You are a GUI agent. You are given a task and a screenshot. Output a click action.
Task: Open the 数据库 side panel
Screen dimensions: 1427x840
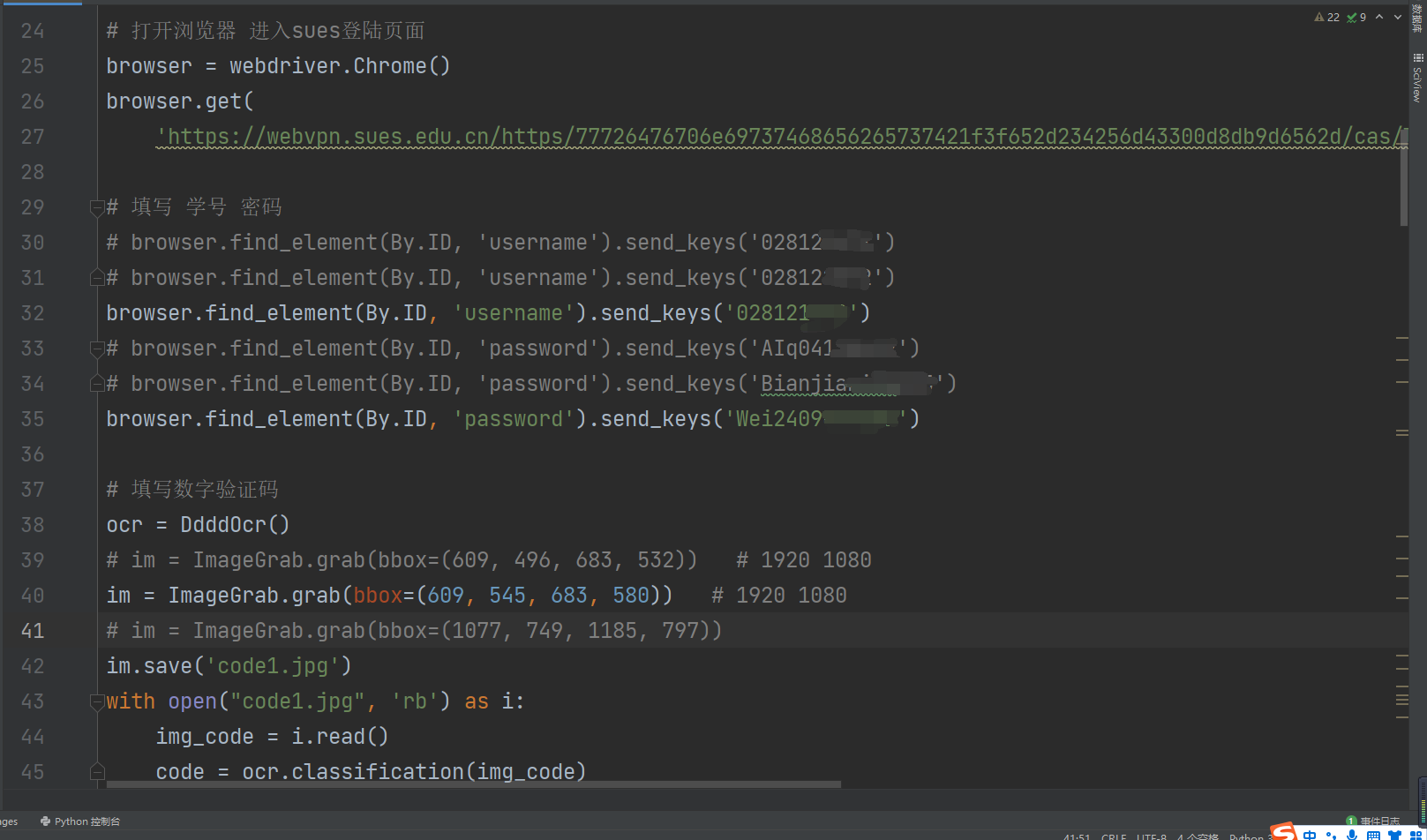point(1417,19)
